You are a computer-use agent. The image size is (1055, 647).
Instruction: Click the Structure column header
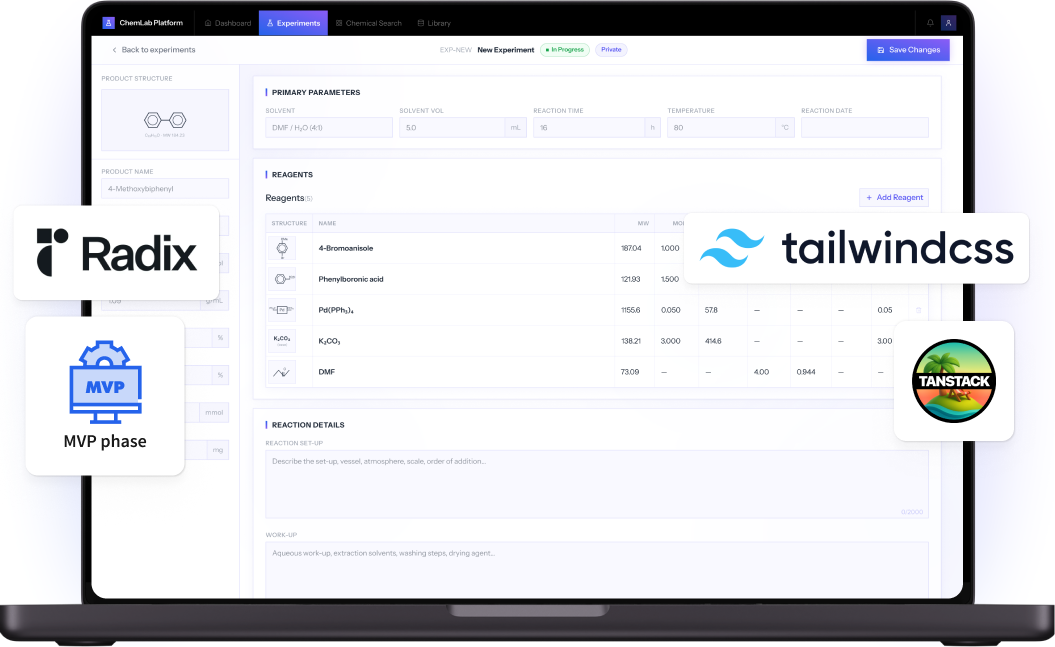(289, 223)
